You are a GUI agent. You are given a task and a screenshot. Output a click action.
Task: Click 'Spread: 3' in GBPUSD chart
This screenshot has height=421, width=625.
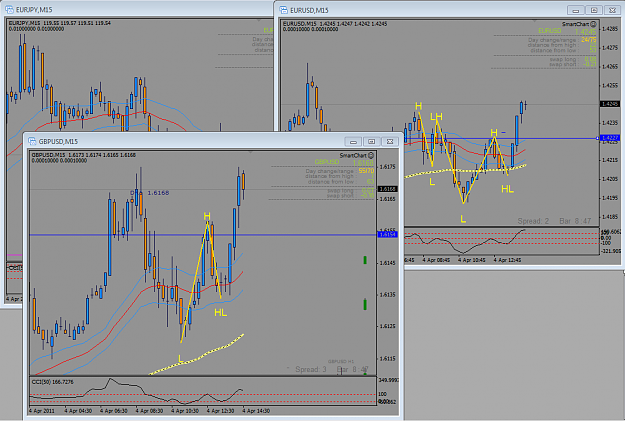point(311,370)
